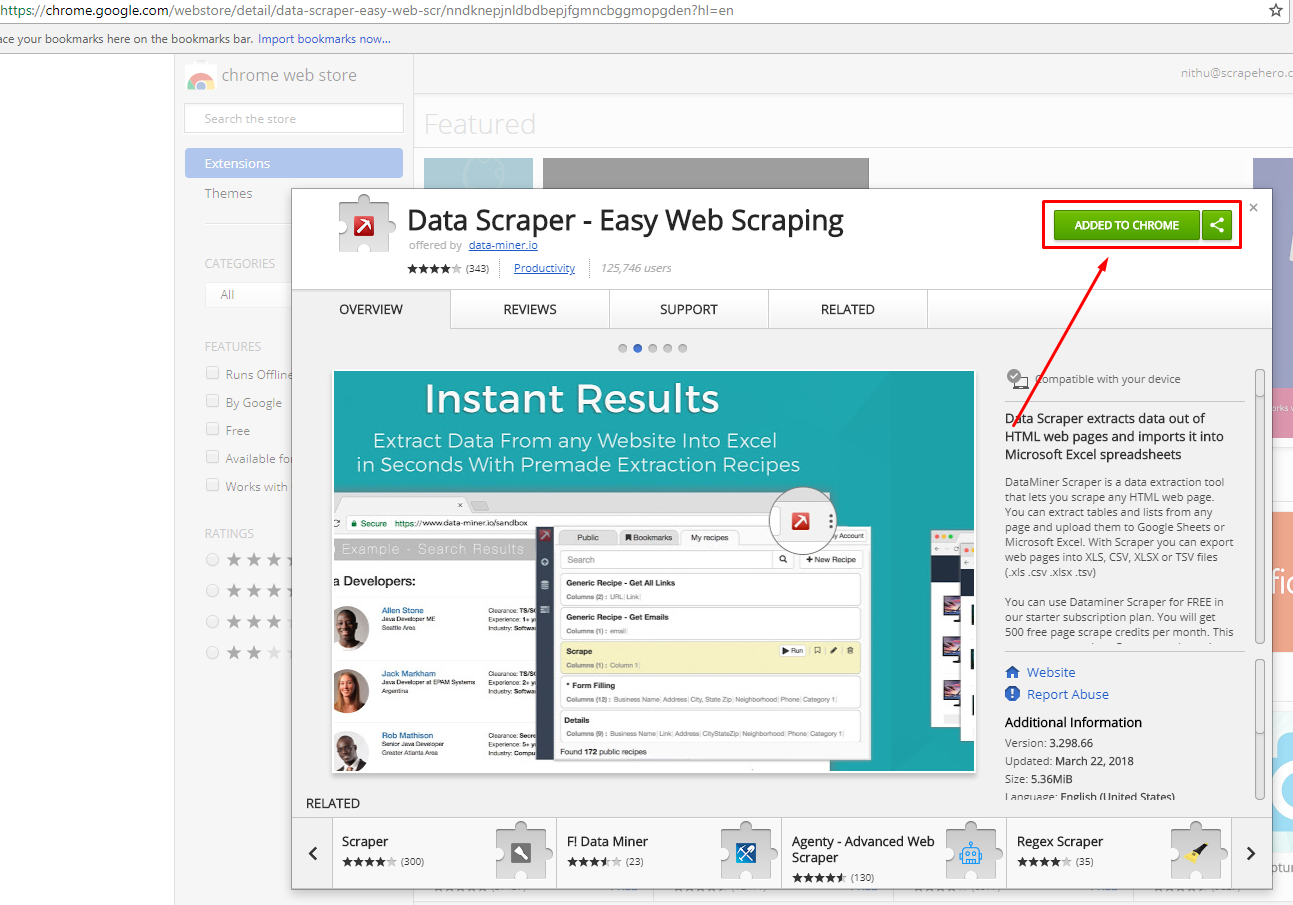Show next related extensions with right arrow

click(x=1251, y=853)
